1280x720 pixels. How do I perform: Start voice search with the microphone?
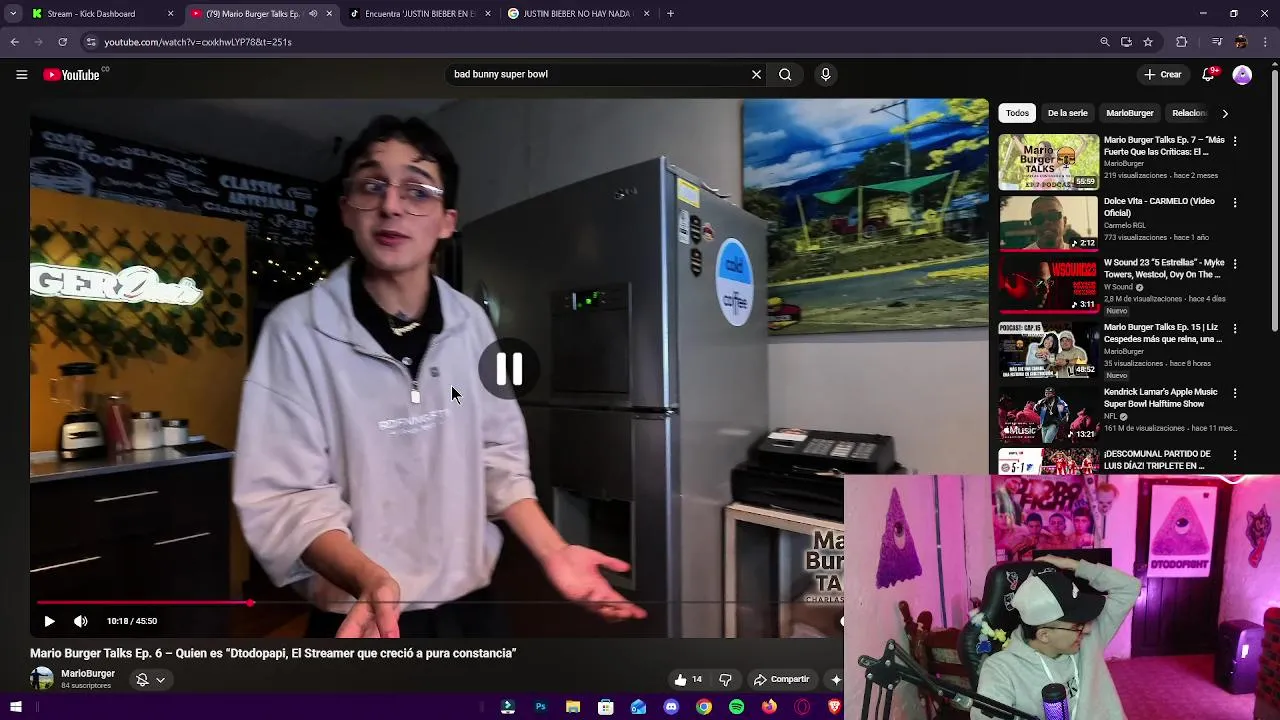[825, 74]
